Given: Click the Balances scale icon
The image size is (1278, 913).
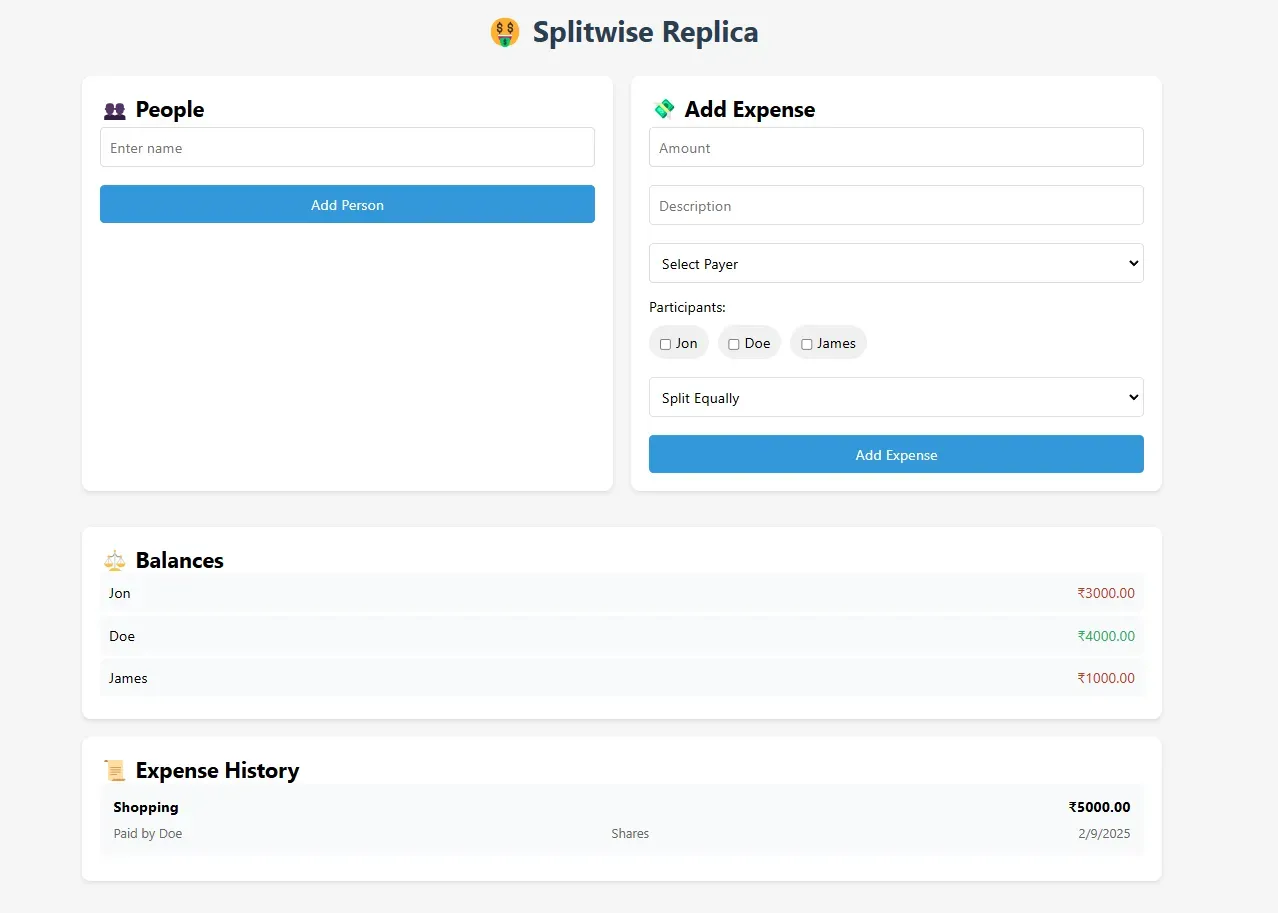Looking at the screenshot, I should (115, 561).
